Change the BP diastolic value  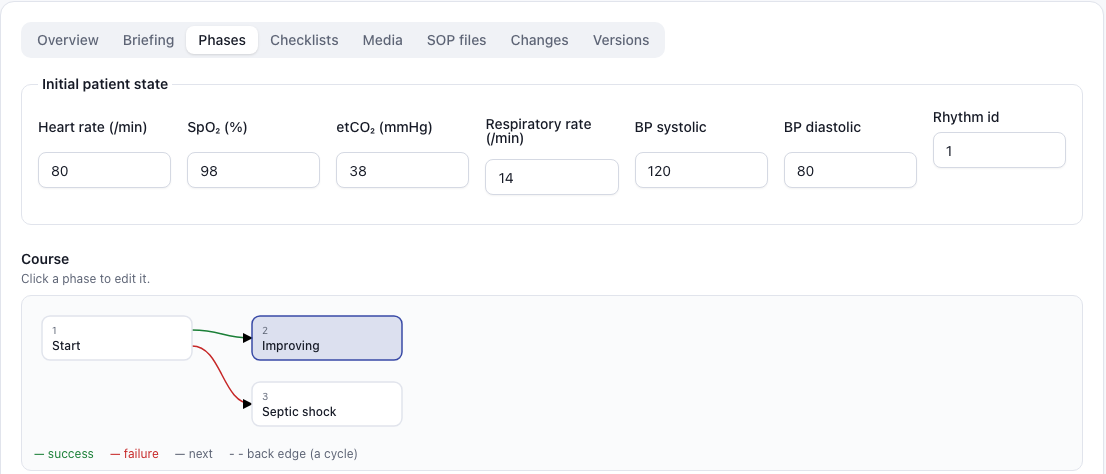tap(850, 170)
